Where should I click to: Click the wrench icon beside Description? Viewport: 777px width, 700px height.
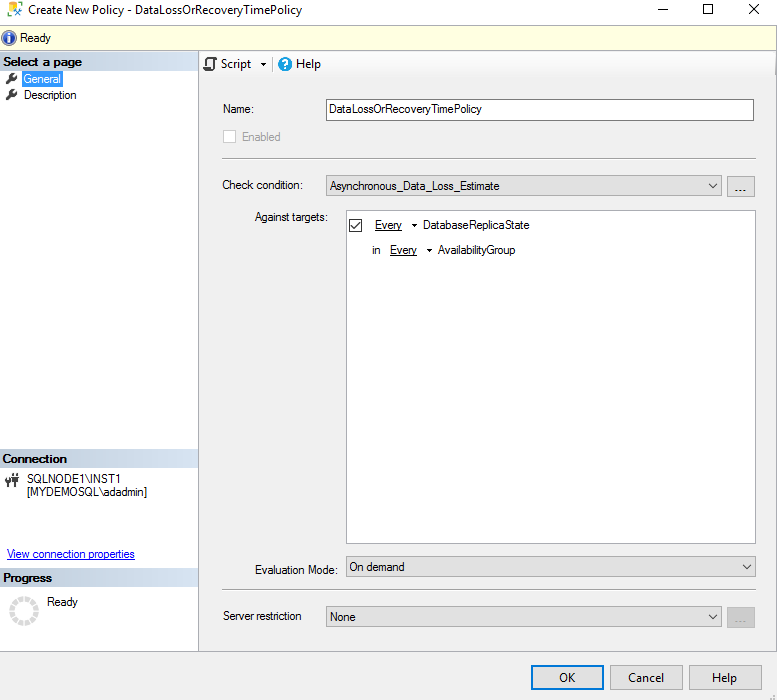click(11, 95)
